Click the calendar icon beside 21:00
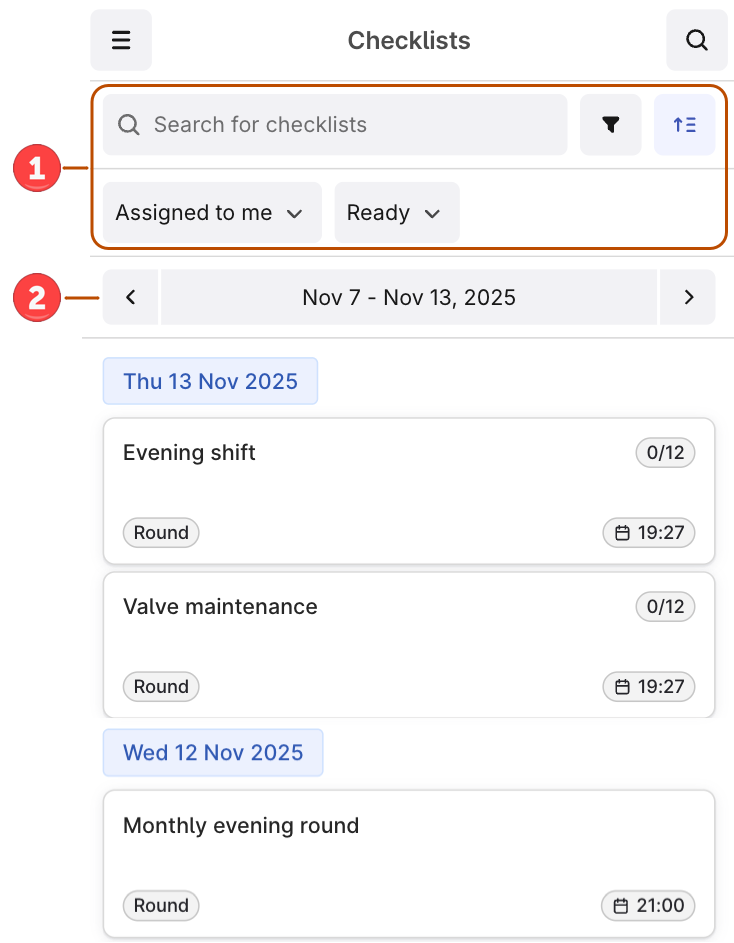The height and width of the screenshot is (943, 734). (619, 906)
